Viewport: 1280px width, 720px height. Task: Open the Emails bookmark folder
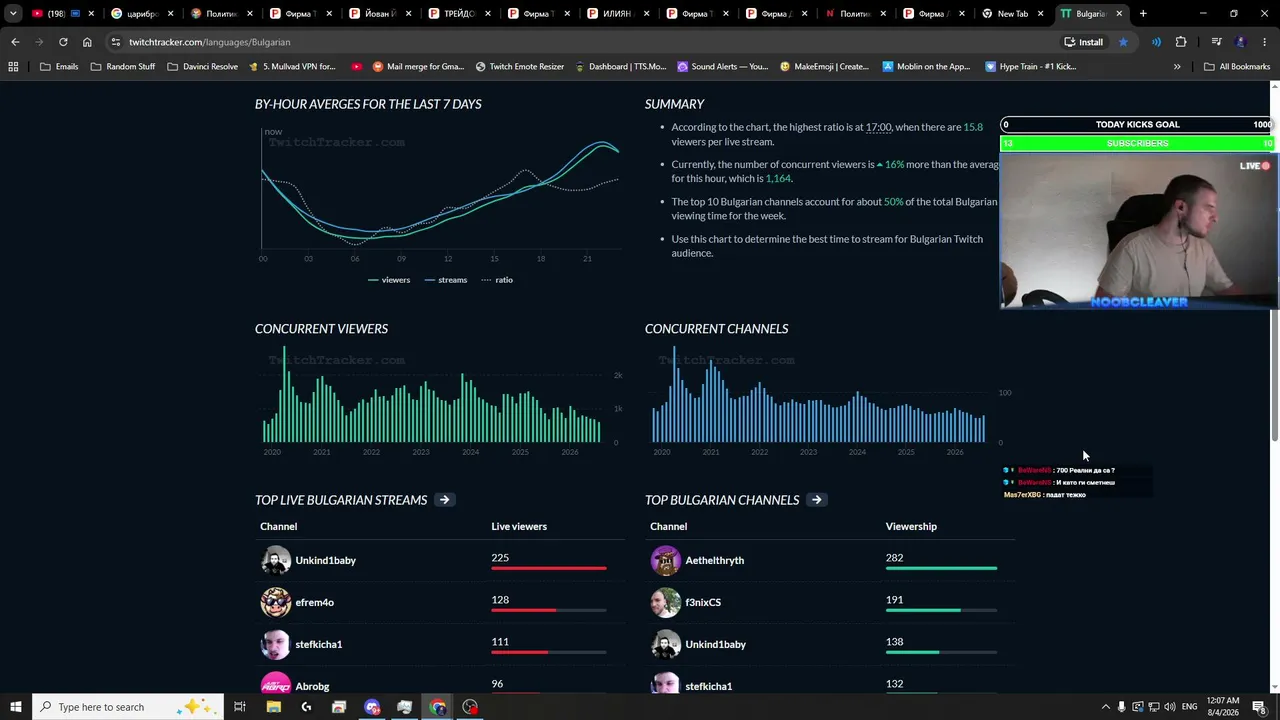(x=59, y=67)
